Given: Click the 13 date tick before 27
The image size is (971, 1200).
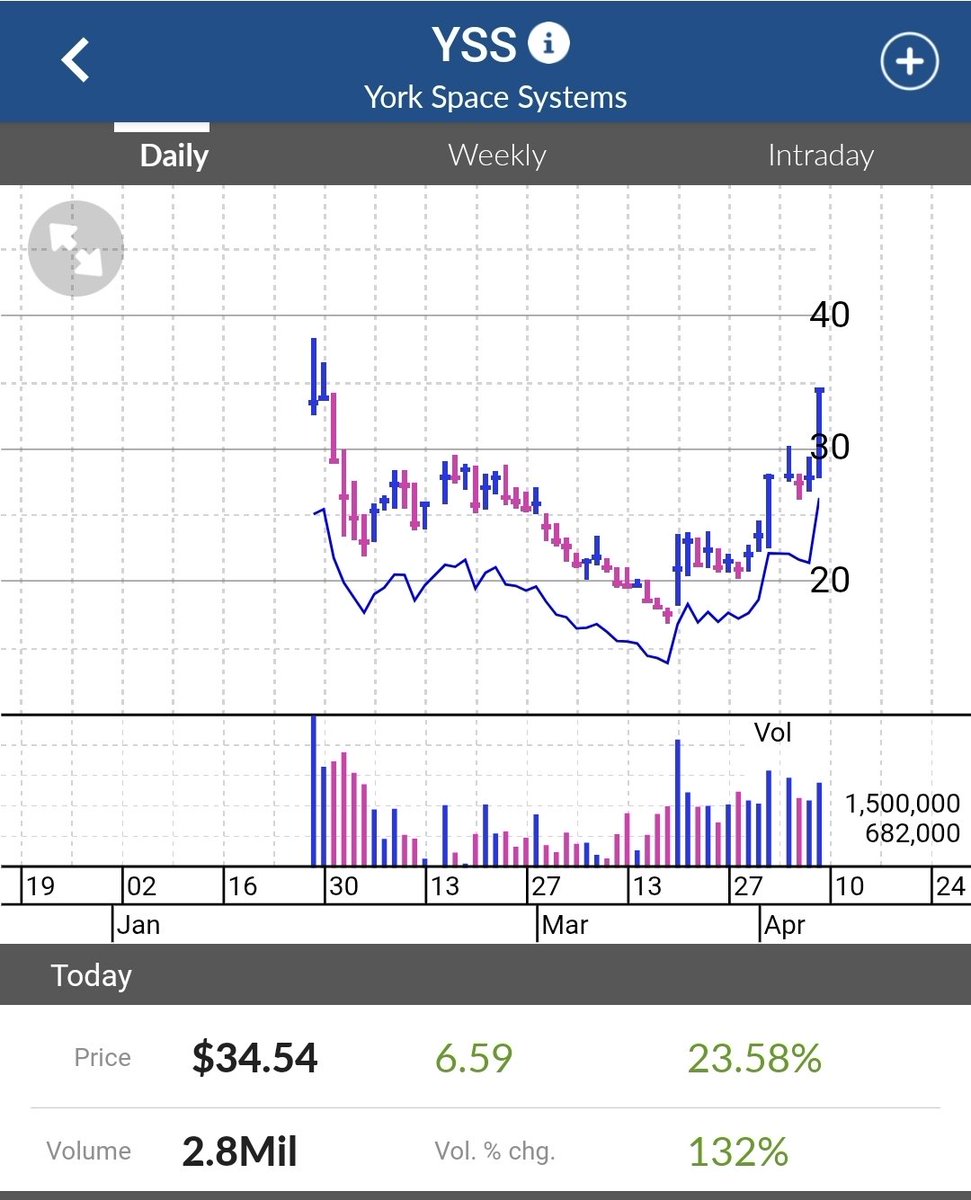Looking at the screenshot, I should (444, 887).
